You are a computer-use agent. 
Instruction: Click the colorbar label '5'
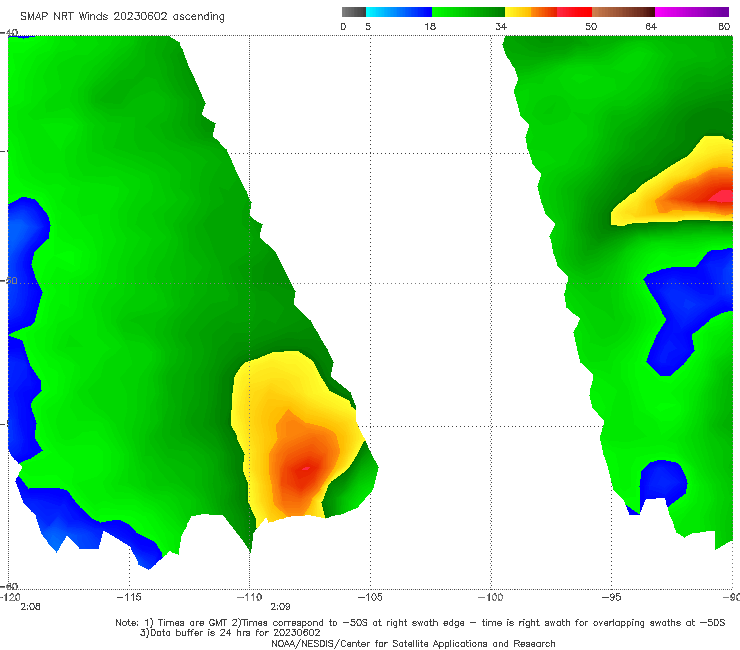pyautogui.click(x=368, y=26)
